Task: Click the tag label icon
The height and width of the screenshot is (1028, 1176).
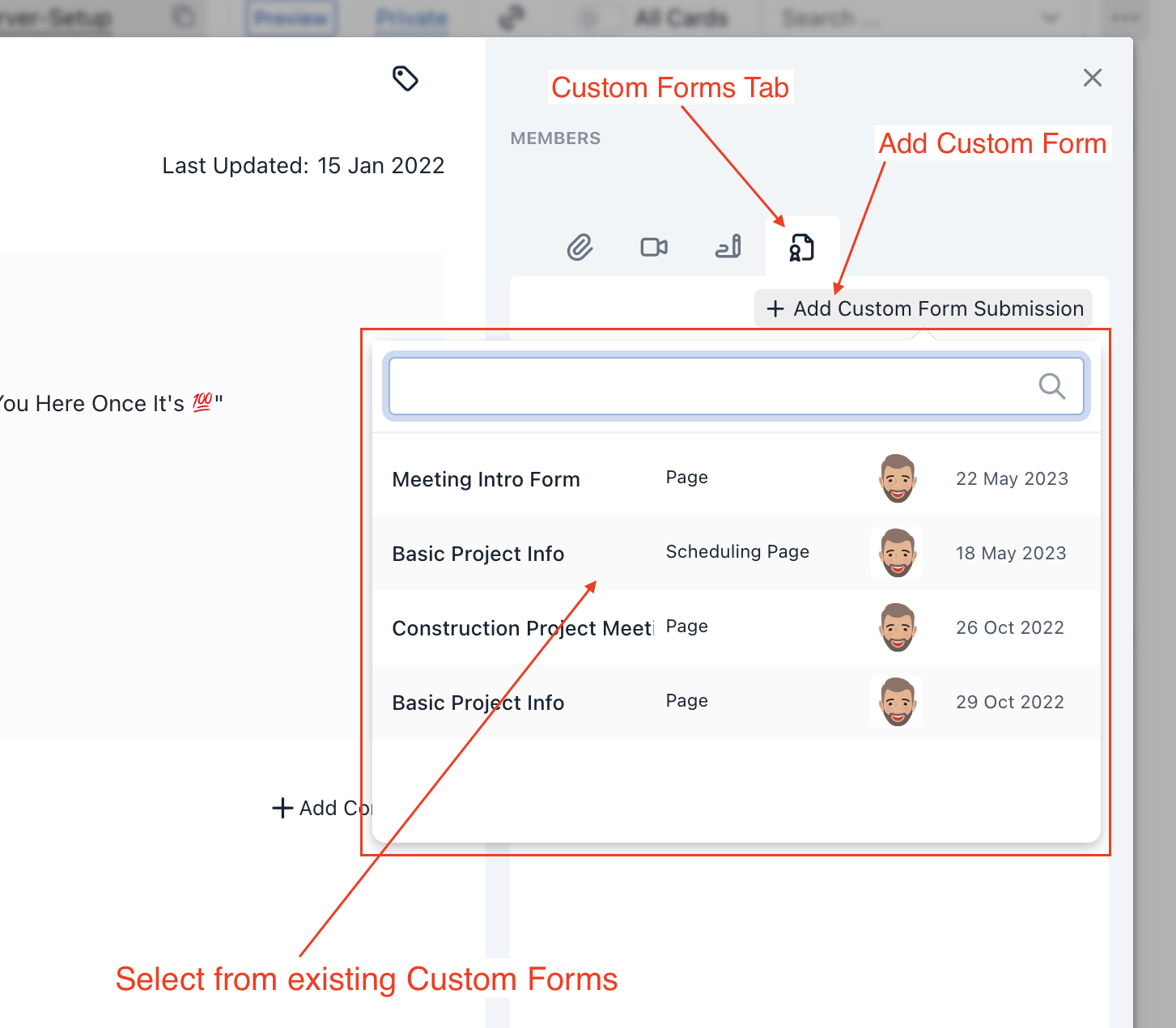Action: pos(405,79)
